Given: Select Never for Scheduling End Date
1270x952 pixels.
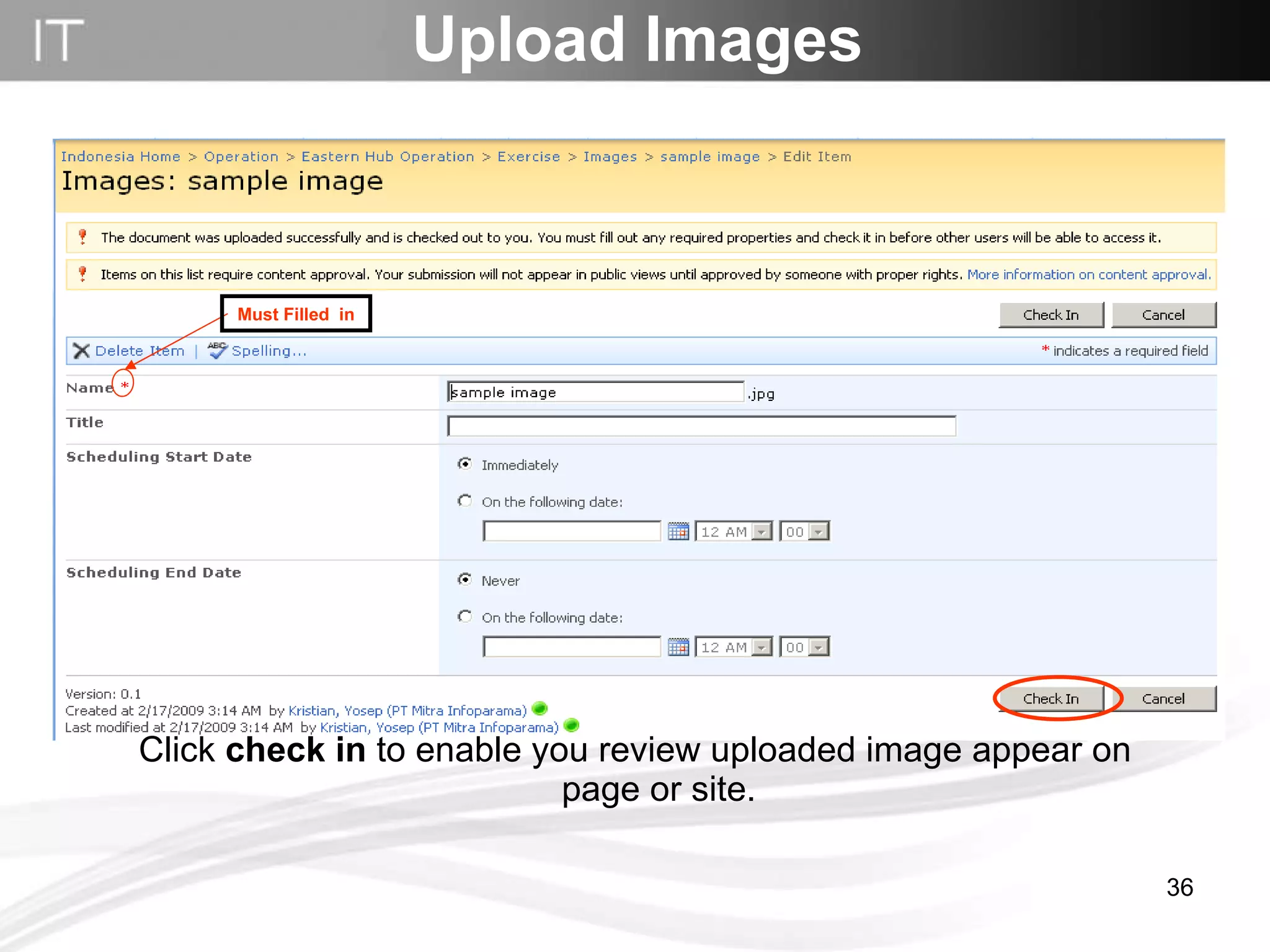Looking at the screenshot, I should click(464, 579).
